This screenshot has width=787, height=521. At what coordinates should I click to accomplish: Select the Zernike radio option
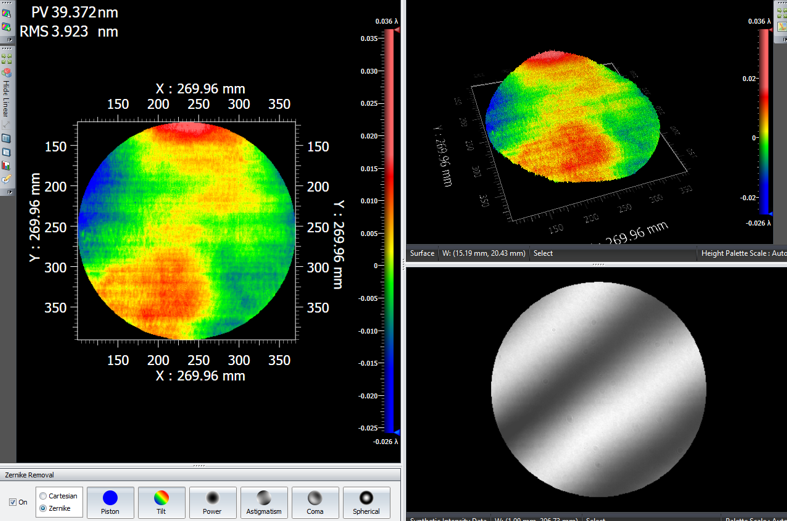43,508
